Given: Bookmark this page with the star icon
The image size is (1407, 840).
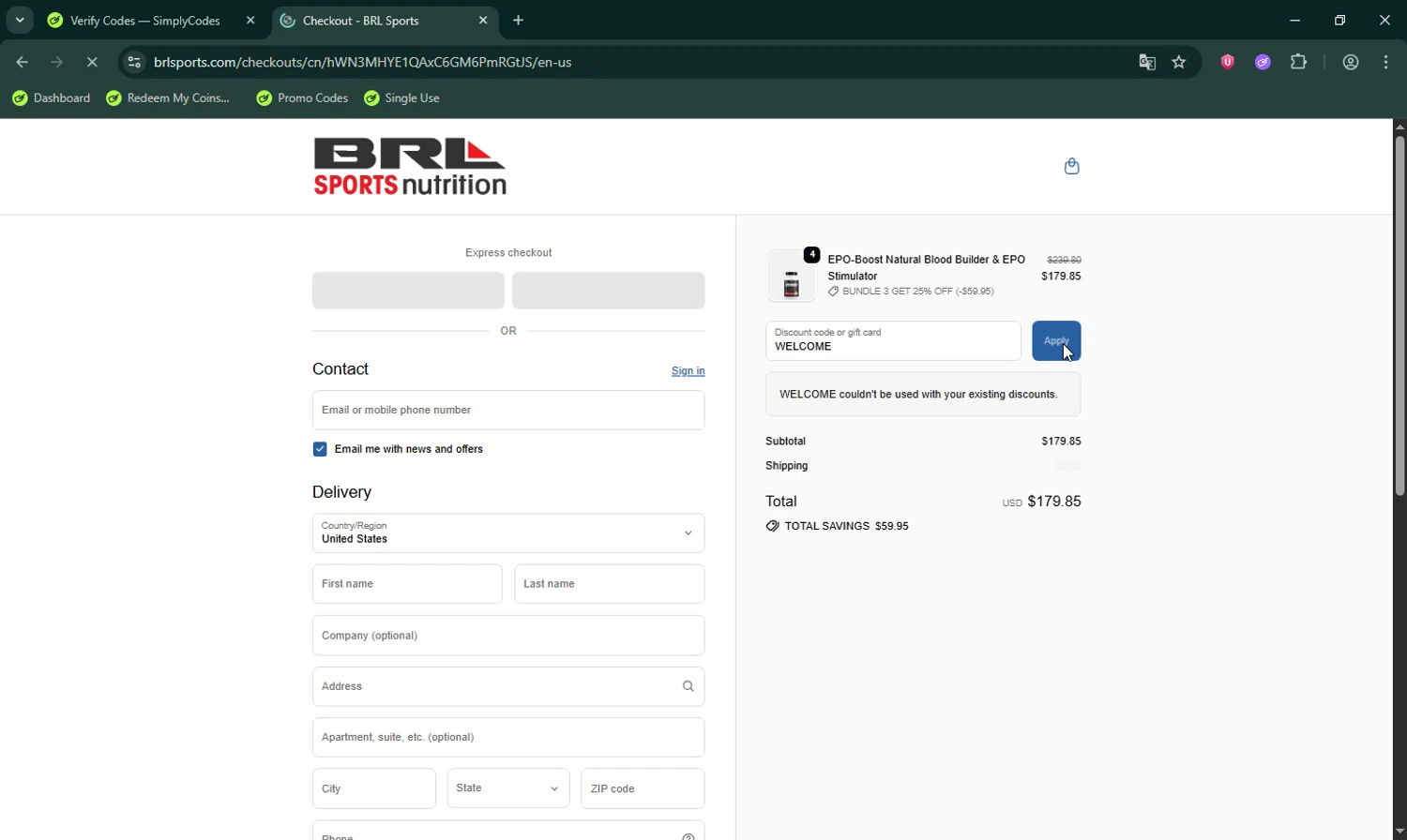Looking at the screenshot, I should click(x=1179, y=62).
